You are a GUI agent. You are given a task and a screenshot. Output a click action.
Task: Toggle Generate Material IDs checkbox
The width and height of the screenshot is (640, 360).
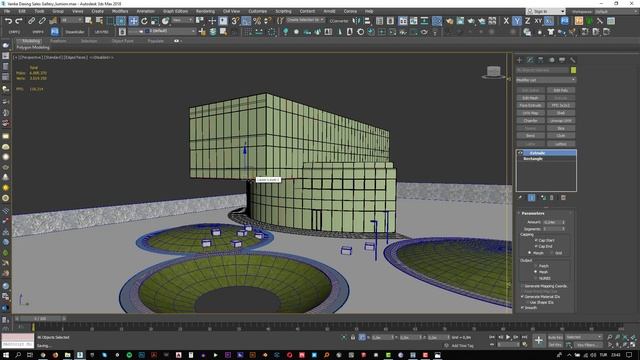tap(522, 297)
